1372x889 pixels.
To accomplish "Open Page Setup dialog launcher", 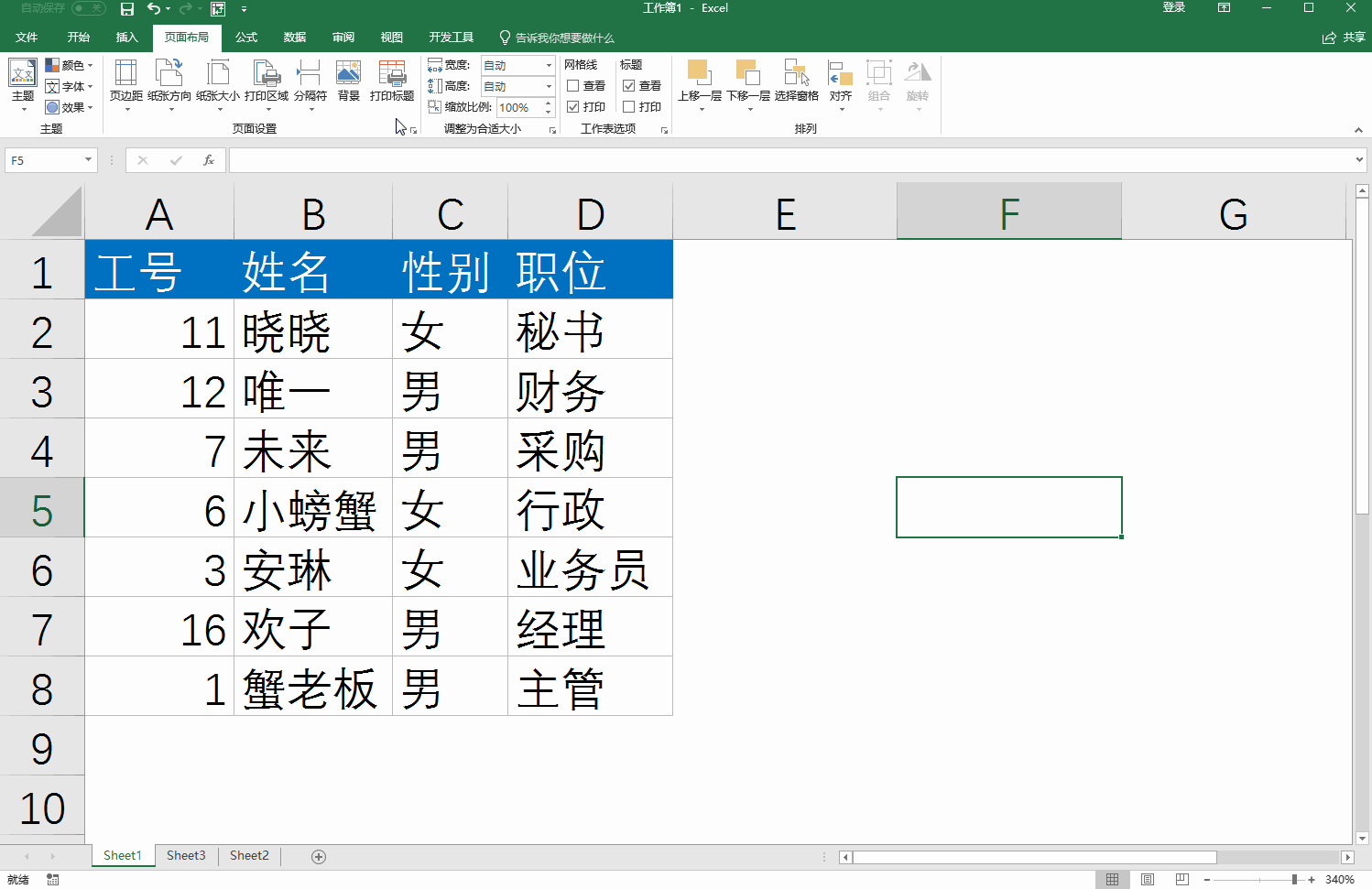I will pyautogui.click(x=414, y=131).
